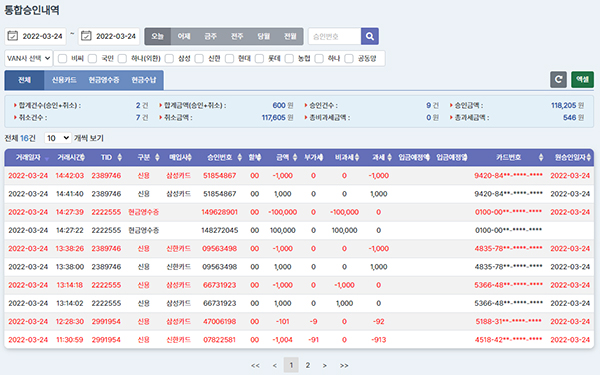
Task: Click the green 엑셀 export button
Action: (582, 80)
